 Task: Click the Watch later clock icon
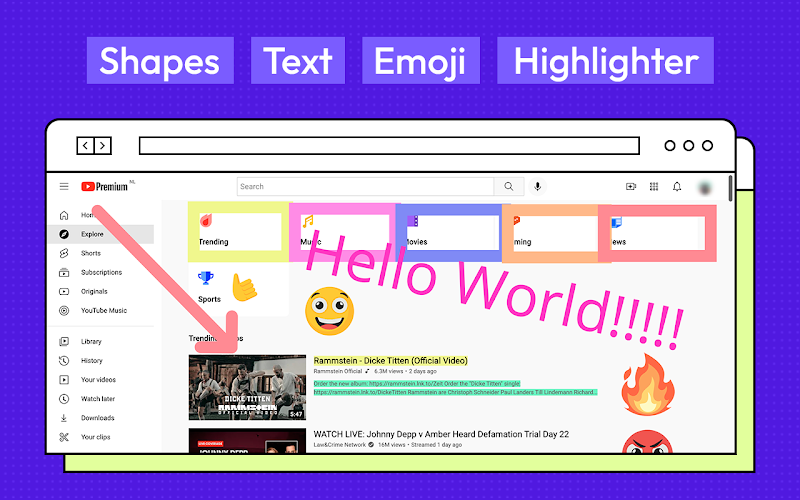[64, 398]
